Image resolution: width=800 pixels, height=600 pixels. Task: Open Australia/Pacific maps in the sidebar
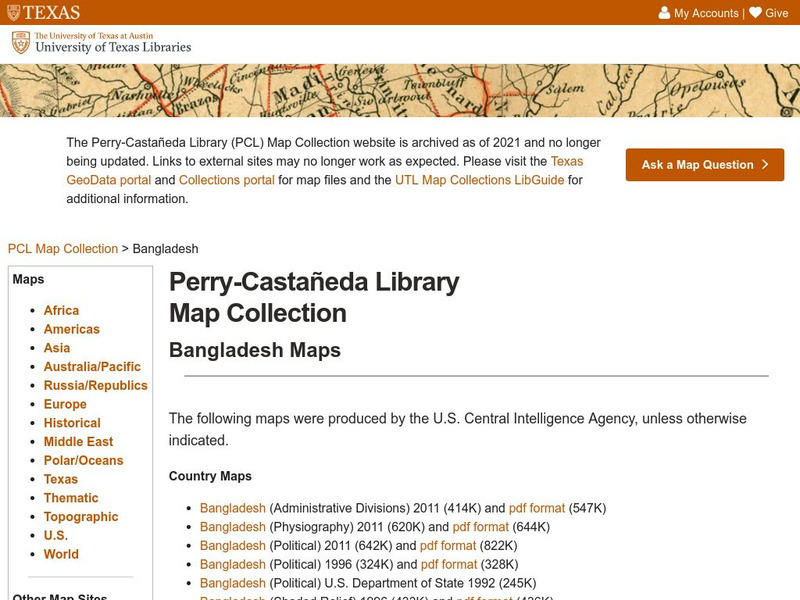(92, 367)
